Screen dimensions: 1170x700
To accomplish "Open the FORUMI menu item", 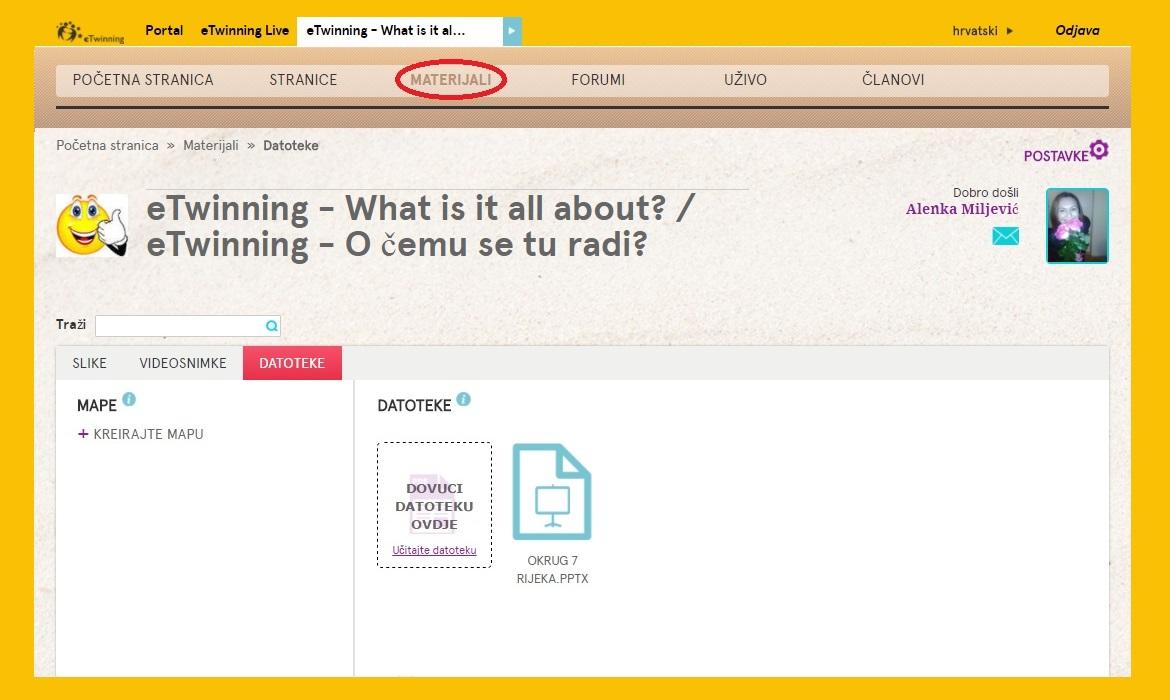I will [598, 80].
